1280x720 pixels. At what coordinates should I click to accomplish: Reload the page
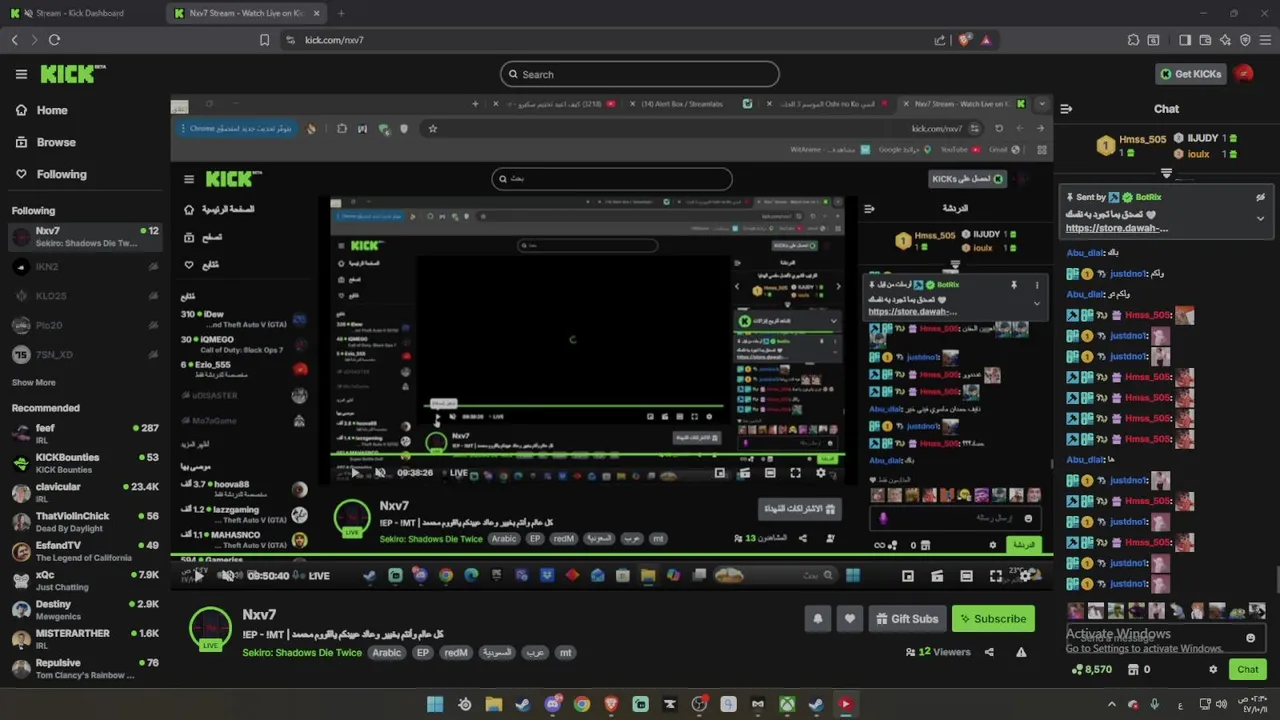click(54, 40)
